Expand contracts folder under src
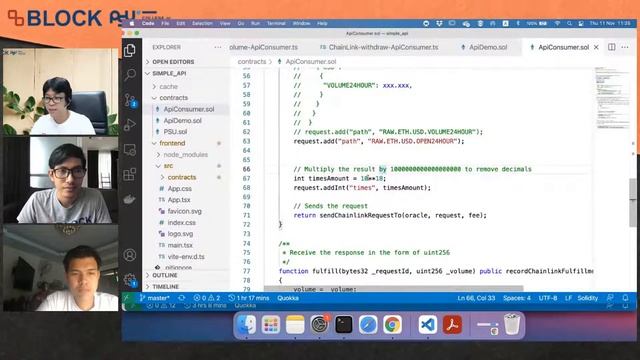The height and width of the screenshot is (360, 640). (x=182, y=177)
